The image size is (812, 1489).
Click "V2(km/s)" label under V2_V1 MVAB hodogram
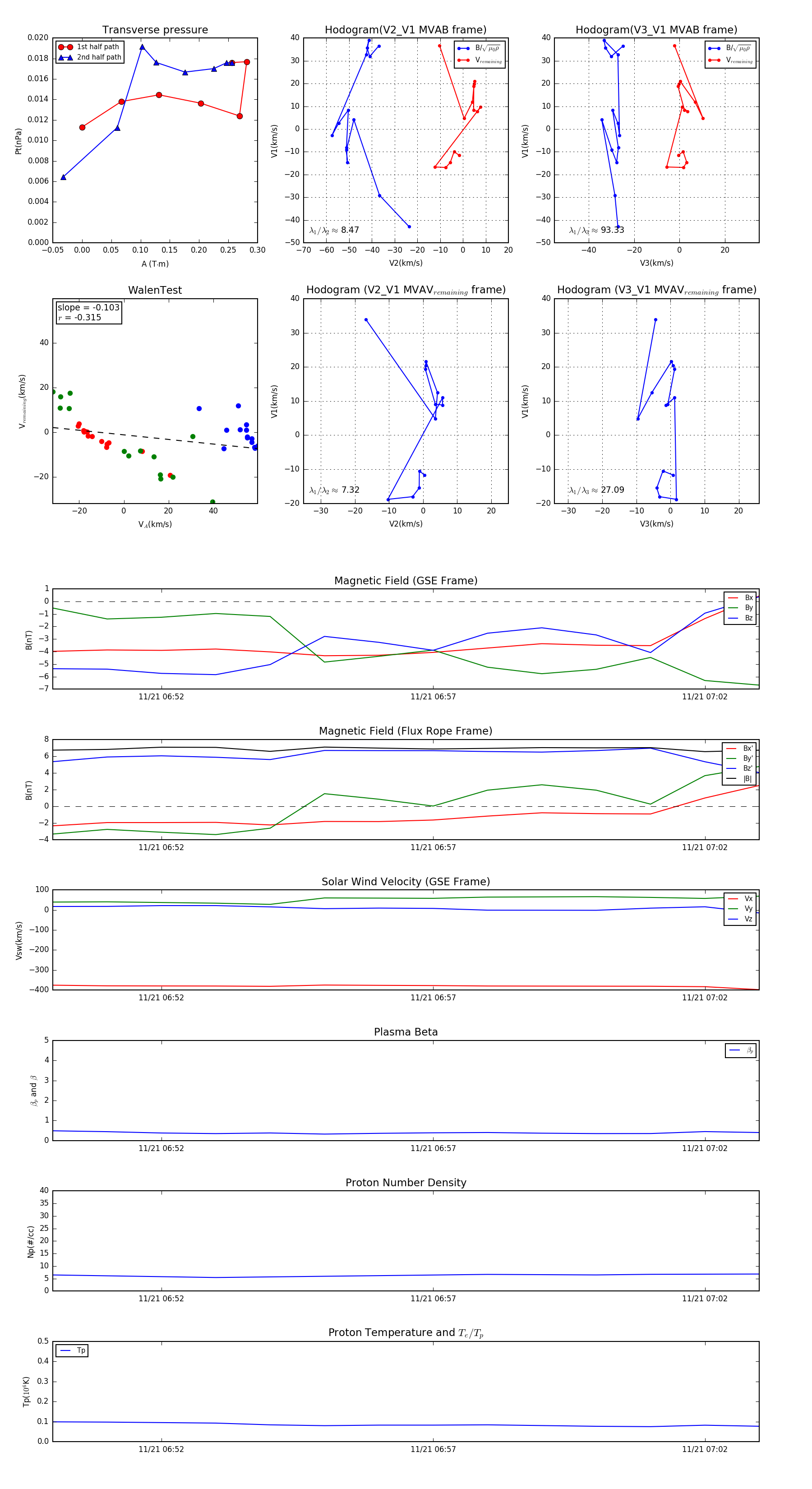click(x=406, y=263)
